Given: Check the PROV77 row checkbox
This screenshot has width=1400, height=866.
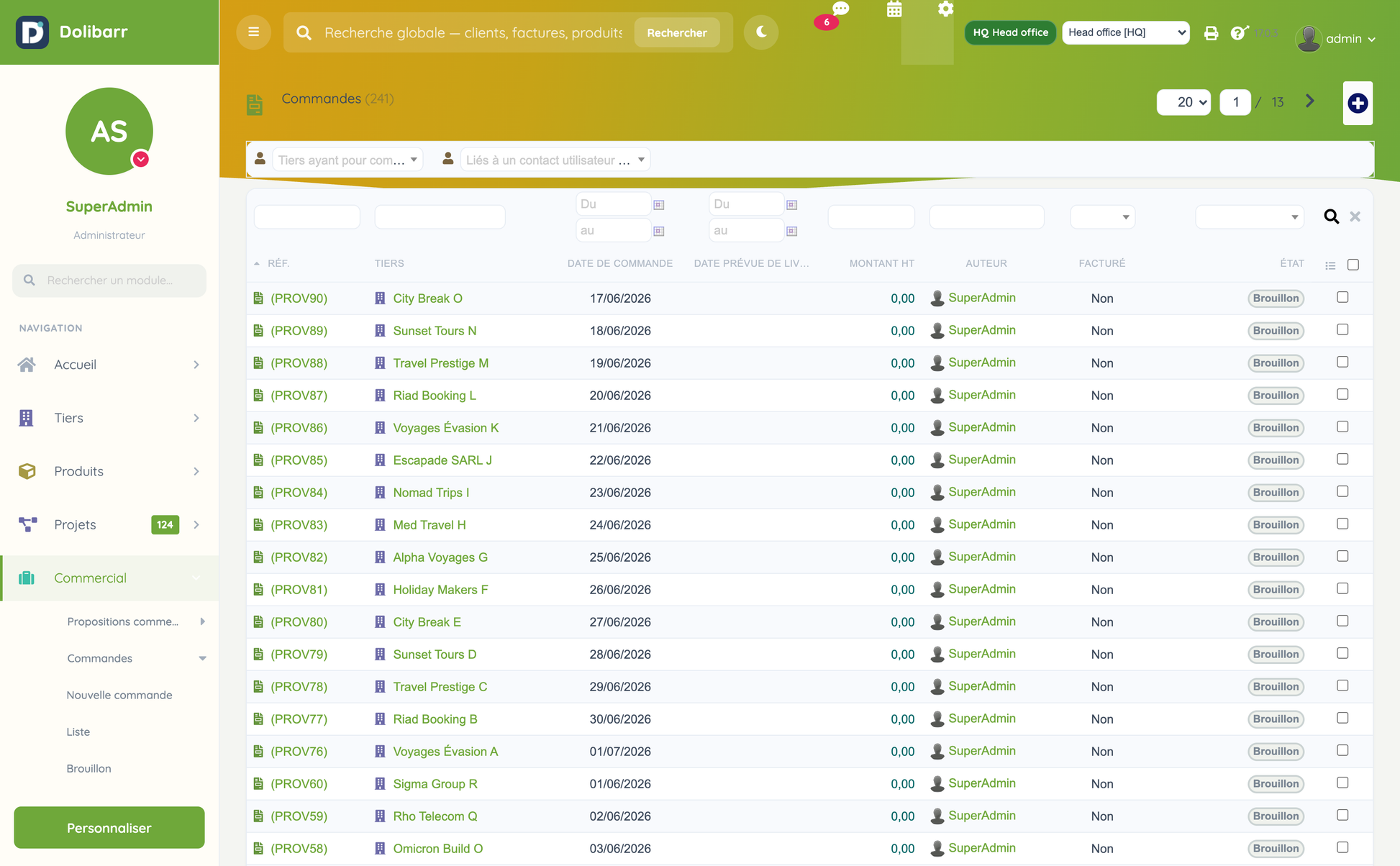Looking at the screenshot, I should click(x=1342, y=718).
